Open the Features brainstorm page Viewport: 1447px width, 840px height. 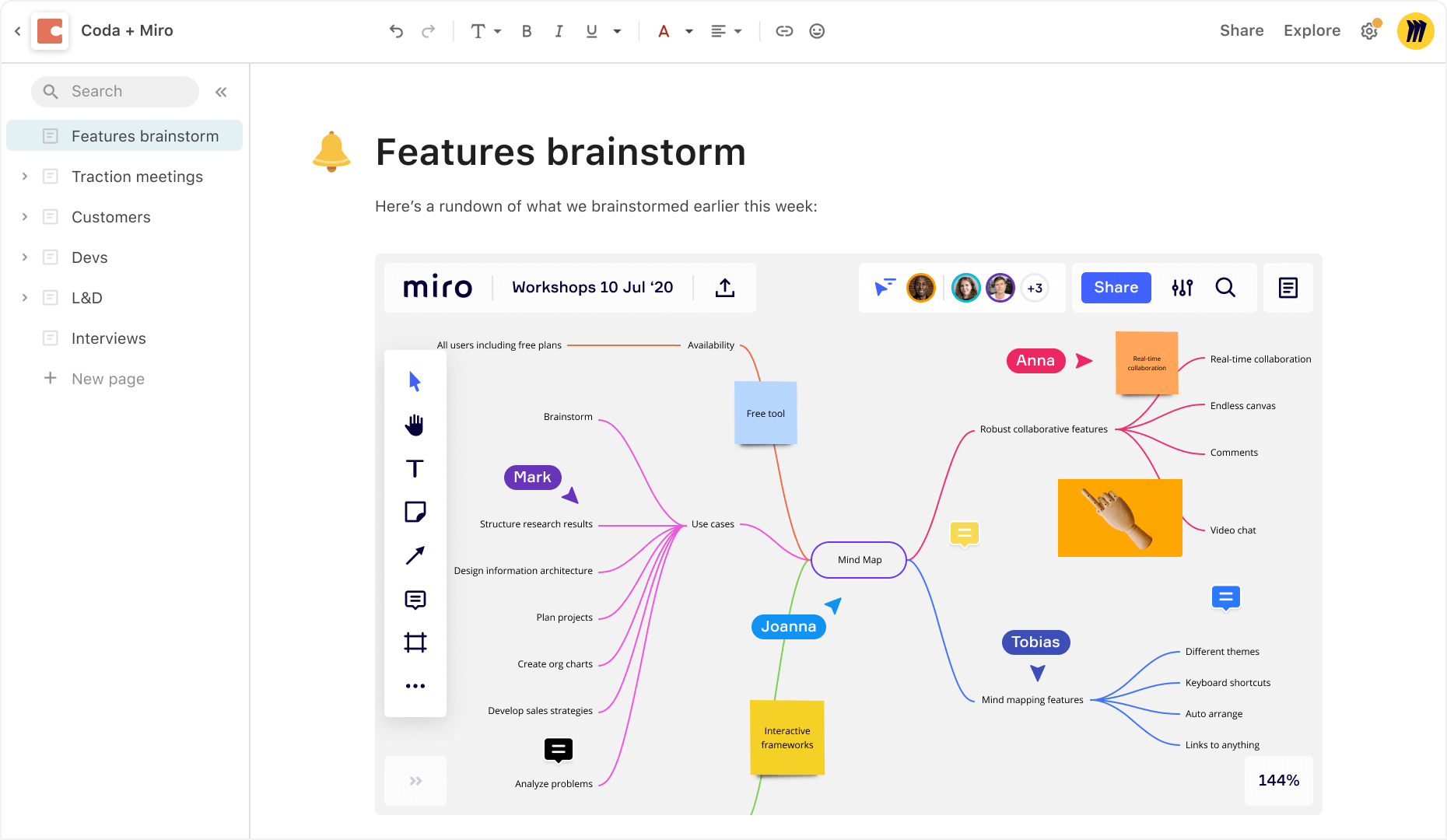point(124,136)
